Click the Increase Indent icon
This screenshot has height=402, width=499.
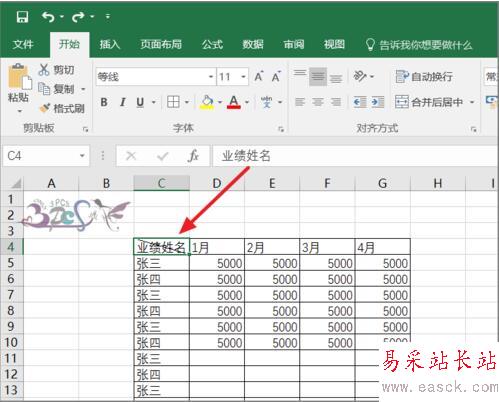pos(378,102)
